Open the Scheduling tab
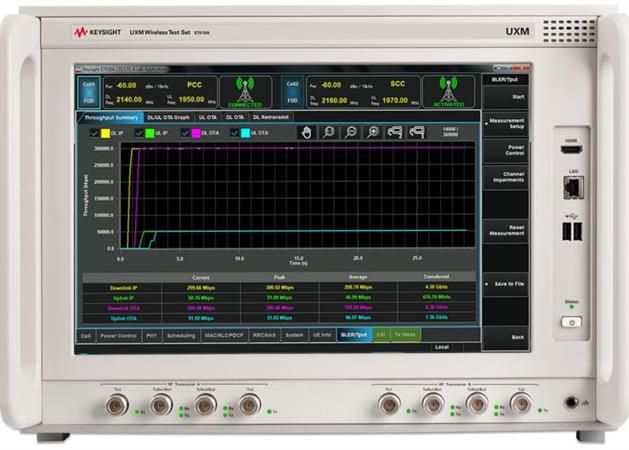The image size is (629, 450). [x=181, y=336]
